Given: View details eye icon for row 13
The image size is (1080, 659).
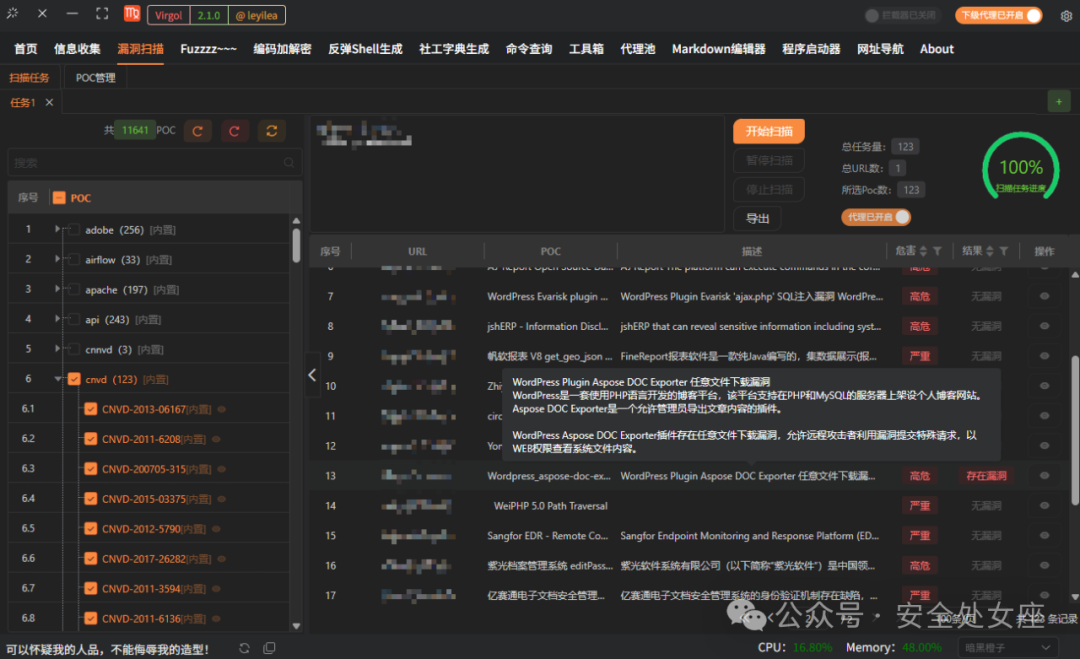Looking at the screenshot, I should (1044, 476).
